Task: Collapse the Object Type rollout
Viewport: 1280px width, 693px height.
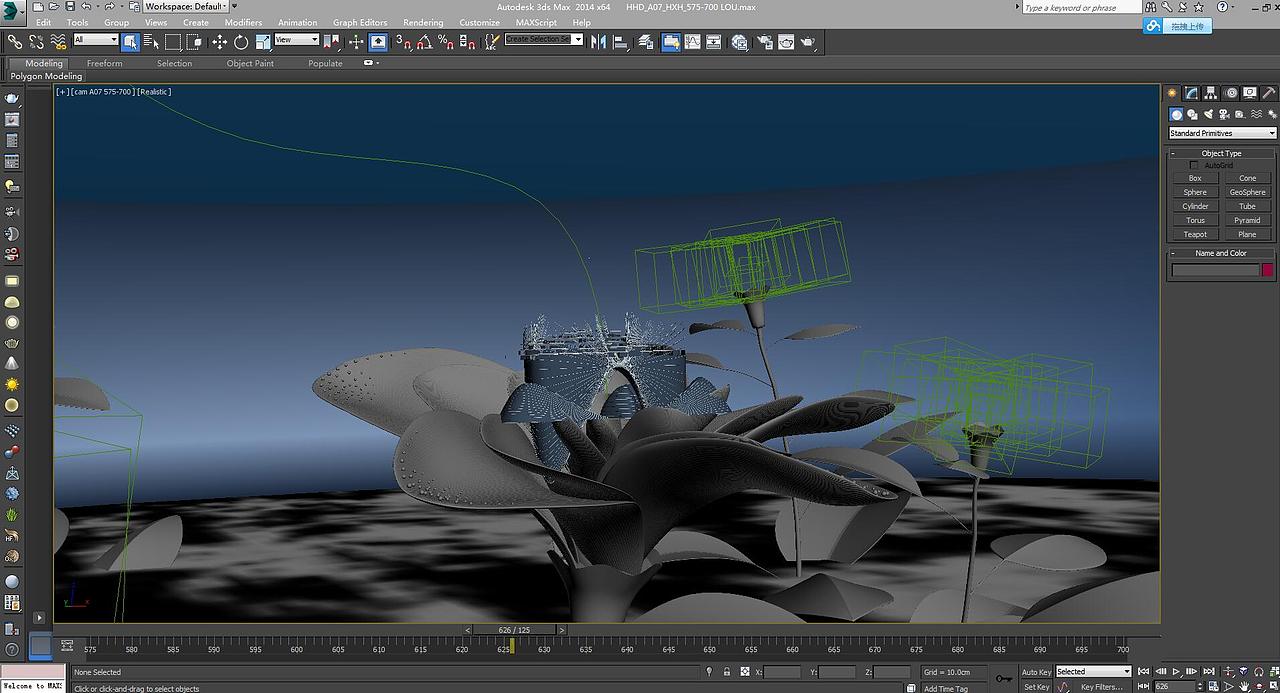Action: (1221, 153)
